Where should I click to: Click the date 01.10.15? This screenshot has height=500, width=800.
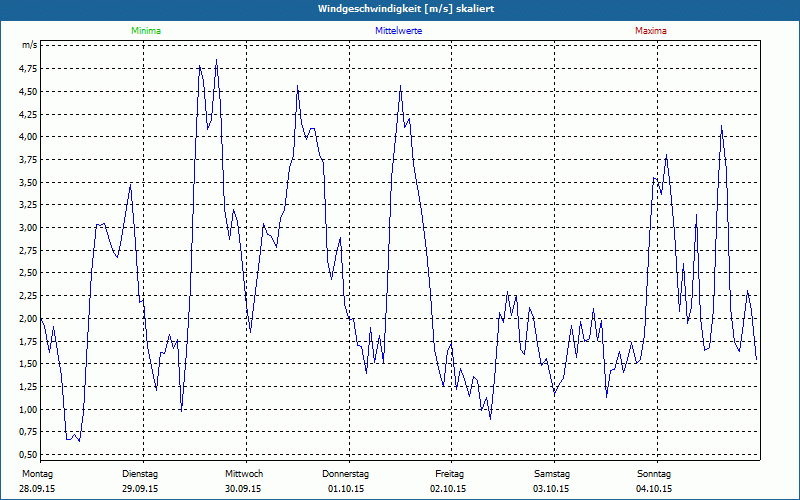pos(346,489)
